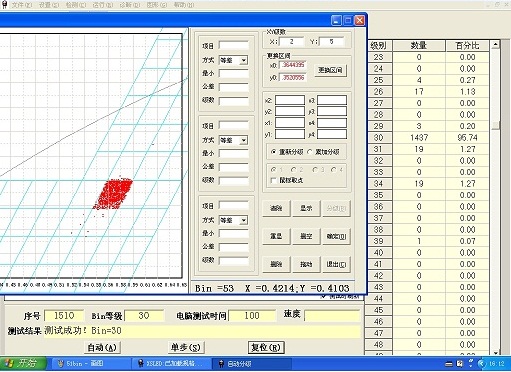
Task: Click the X input in XY级数
Action: click(292, 42)
